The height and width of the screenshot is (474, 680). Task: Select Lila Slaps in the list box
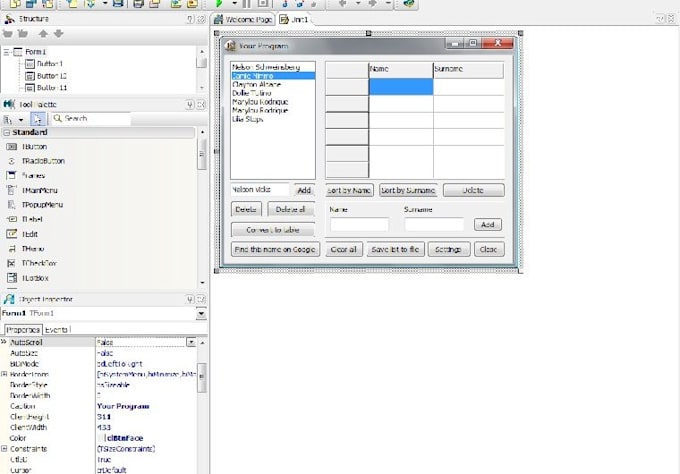tap(273, 119)
